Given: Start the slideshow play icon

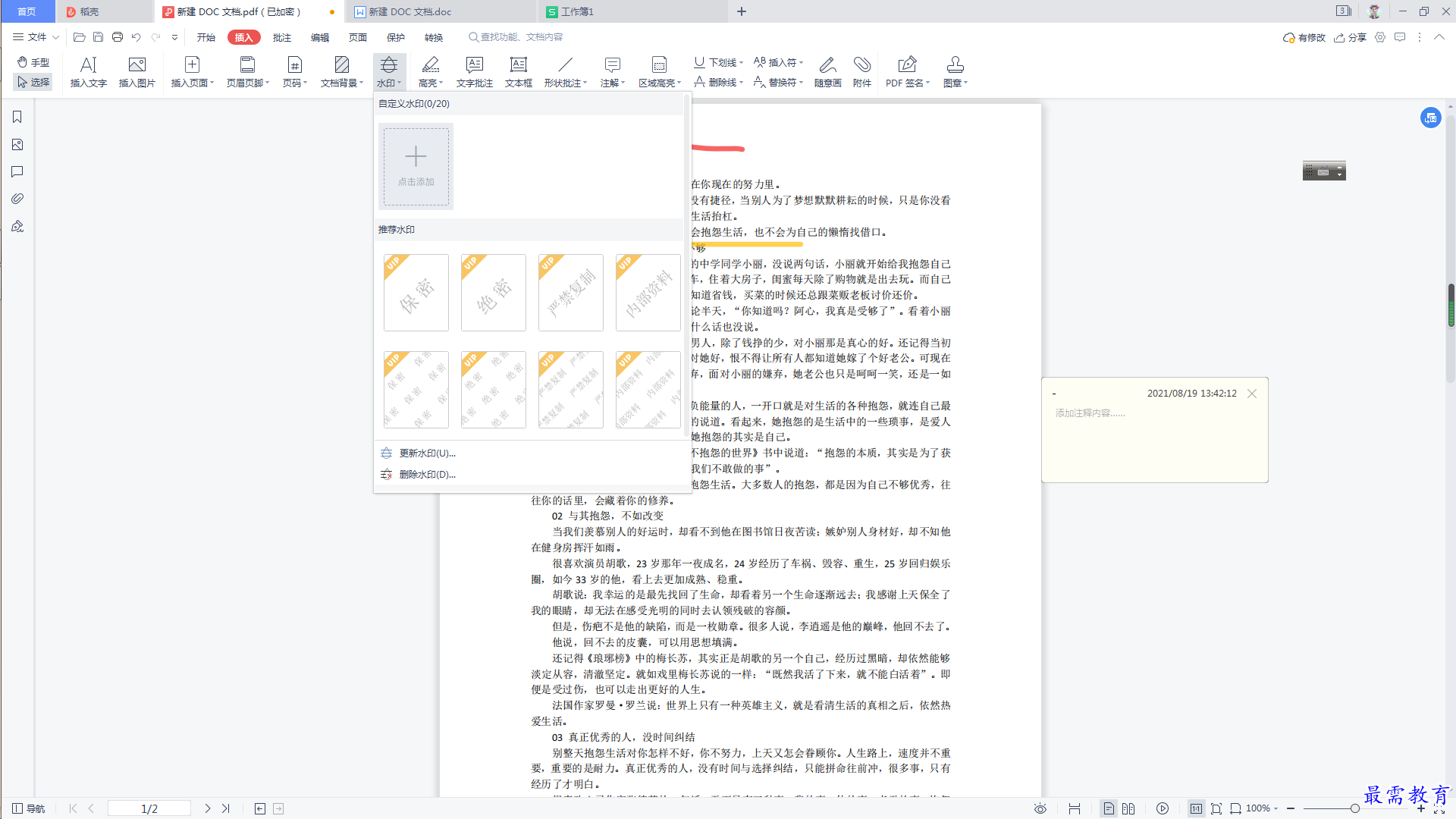Looking at the screenshot, I should (x=1163, y=808).
